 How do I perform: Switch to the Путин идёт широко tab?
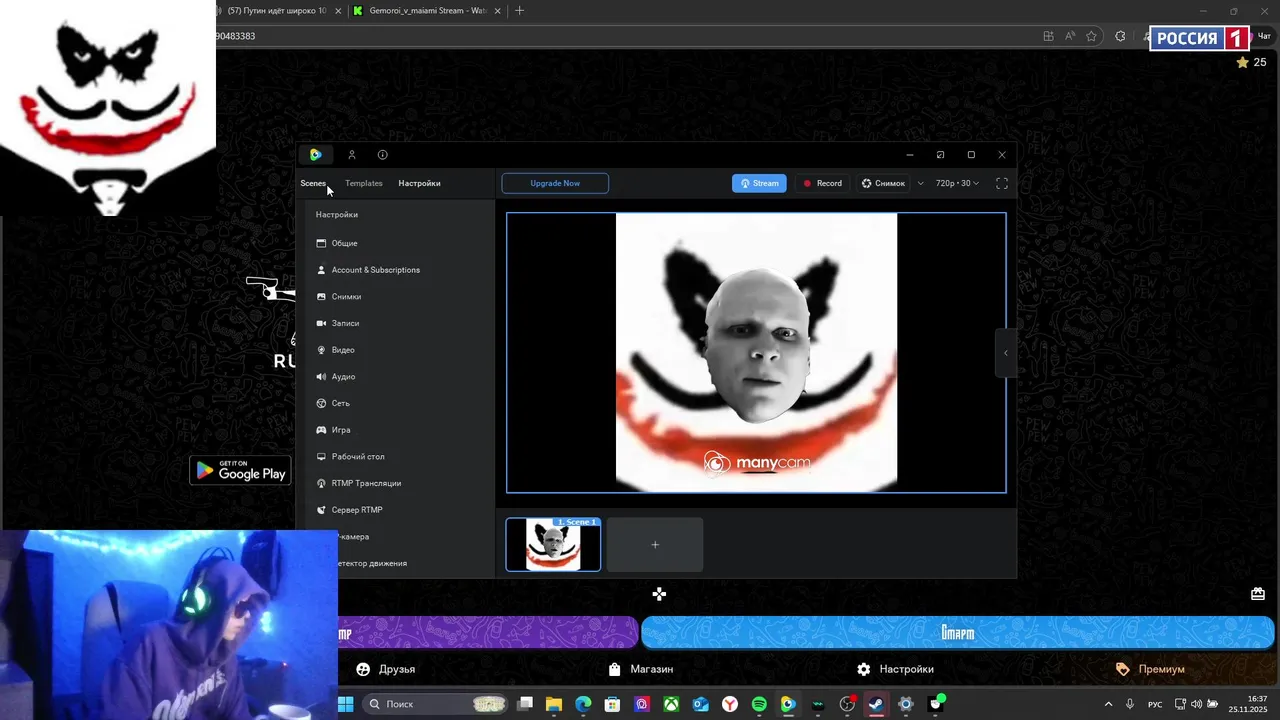[277, 11]
